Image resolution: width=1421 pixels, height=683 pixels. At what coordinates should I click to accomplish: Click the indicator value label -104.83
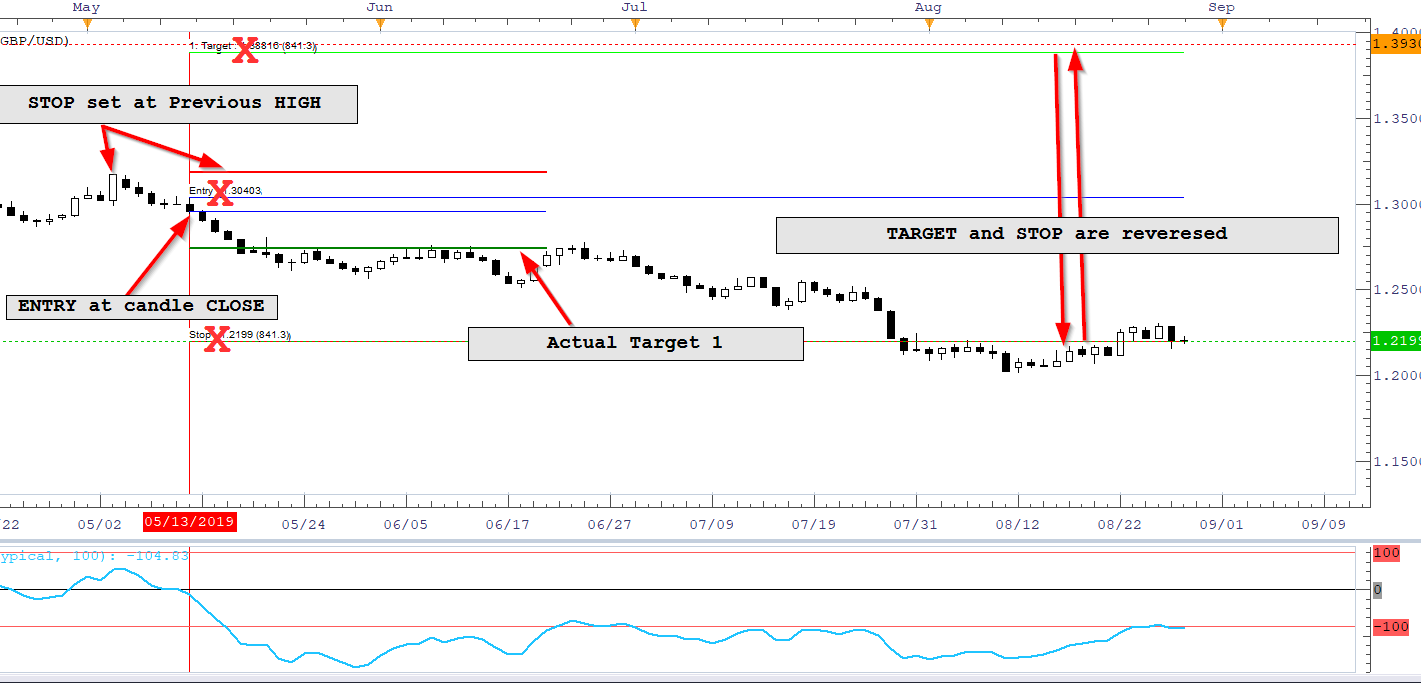pos(160,555)
